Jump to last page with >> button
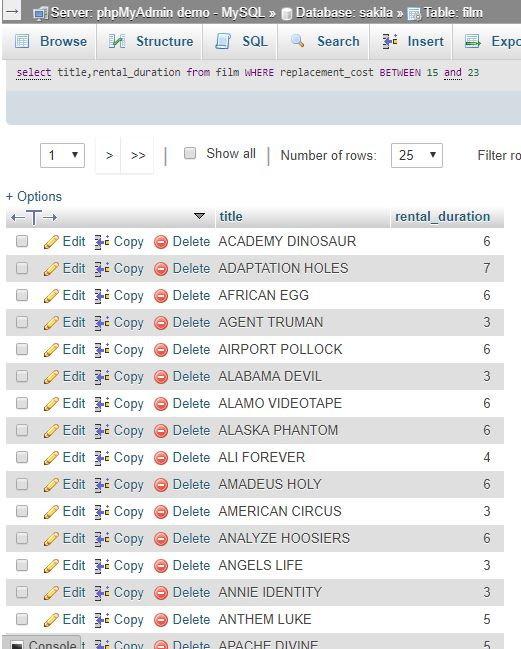Viewport: 521px width, 649px height. tap(138, 156)
